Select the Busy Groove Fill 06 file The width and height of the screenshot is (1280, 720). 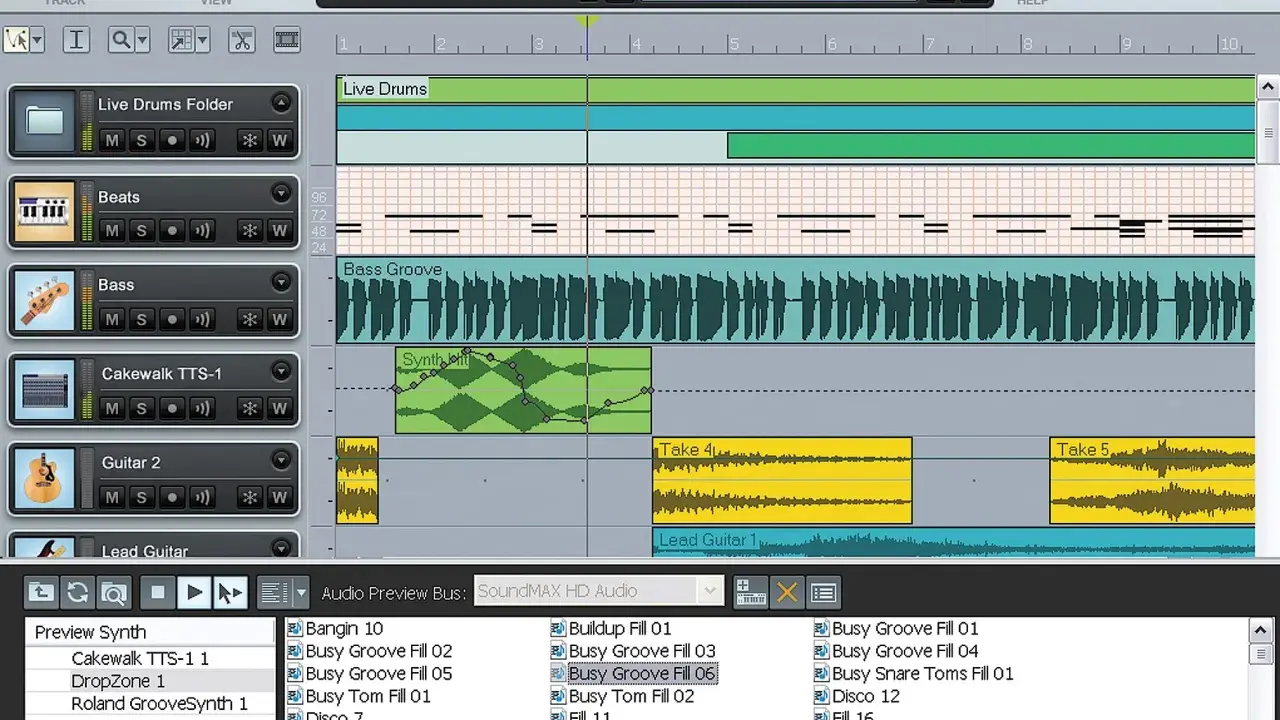point(642,674)
